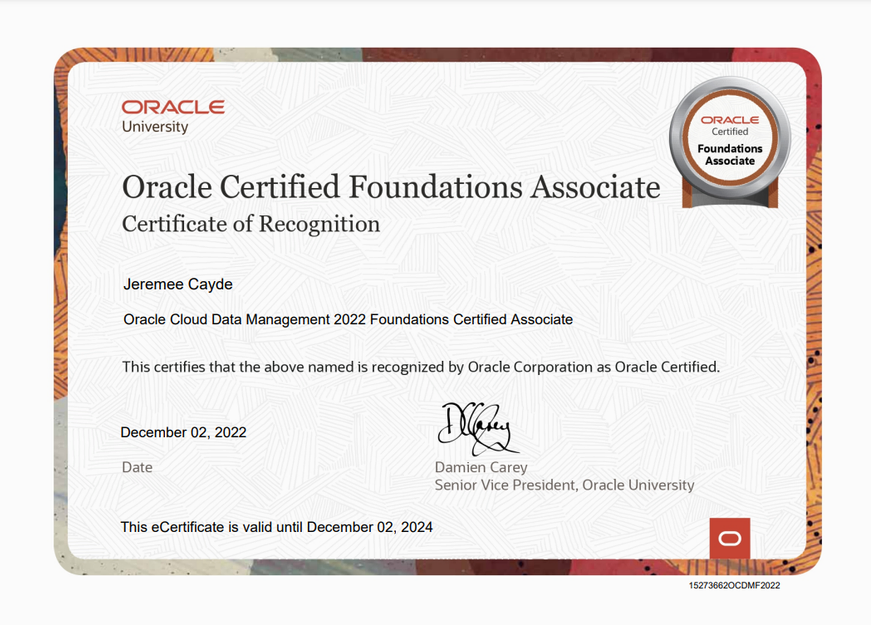Click the brown ribbon beneath the badge

[x=729, y=196]
